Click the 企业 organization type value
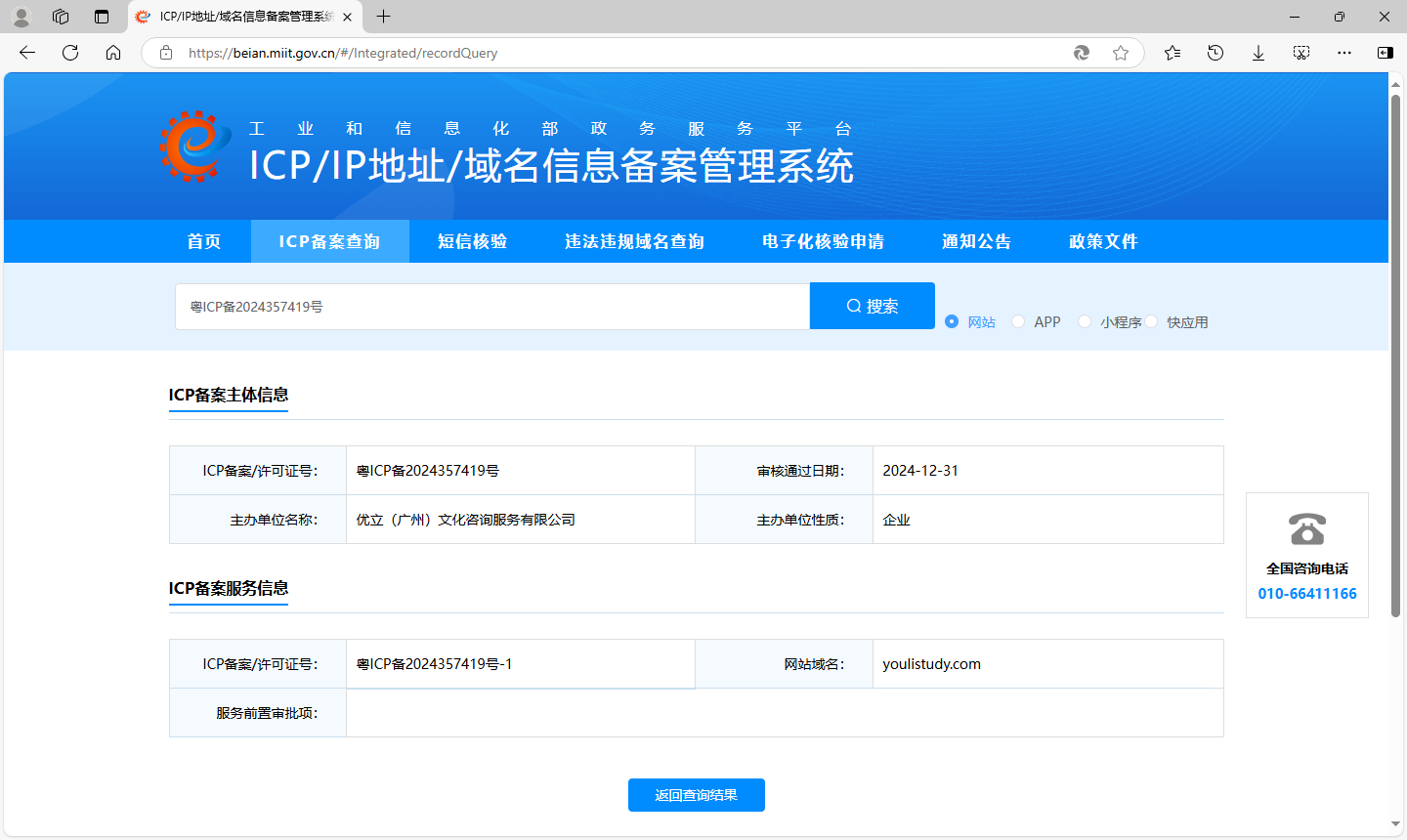This screenshot has width=1407, height=840. 897,520
